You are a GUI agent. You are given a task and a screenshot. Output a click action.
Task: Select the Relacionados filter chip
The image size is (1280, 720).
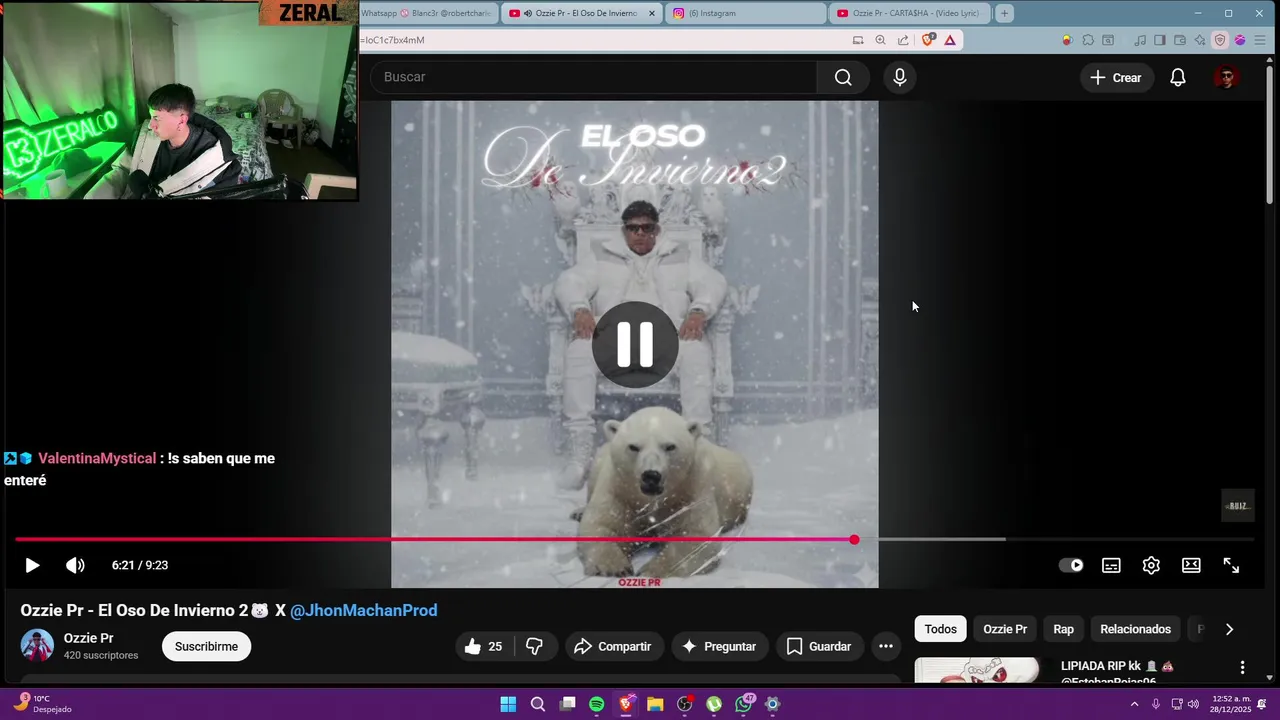click(x=1135, y=629)
